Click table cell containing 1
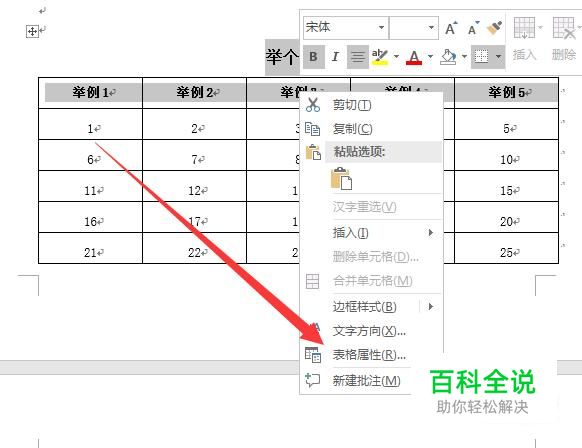Viewport: 582px width, 448px height. 91,124
